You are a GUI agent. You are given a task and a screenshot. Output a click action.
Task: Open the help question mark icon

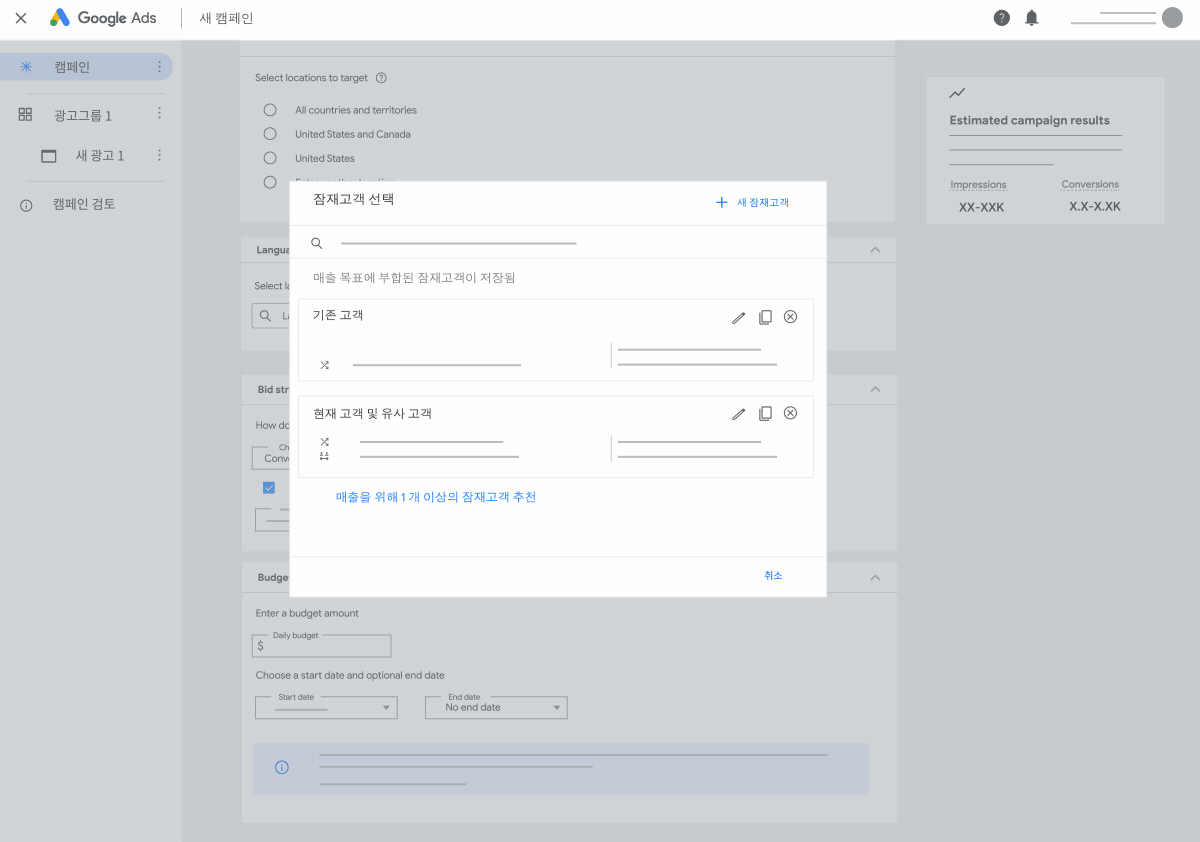1001,18
